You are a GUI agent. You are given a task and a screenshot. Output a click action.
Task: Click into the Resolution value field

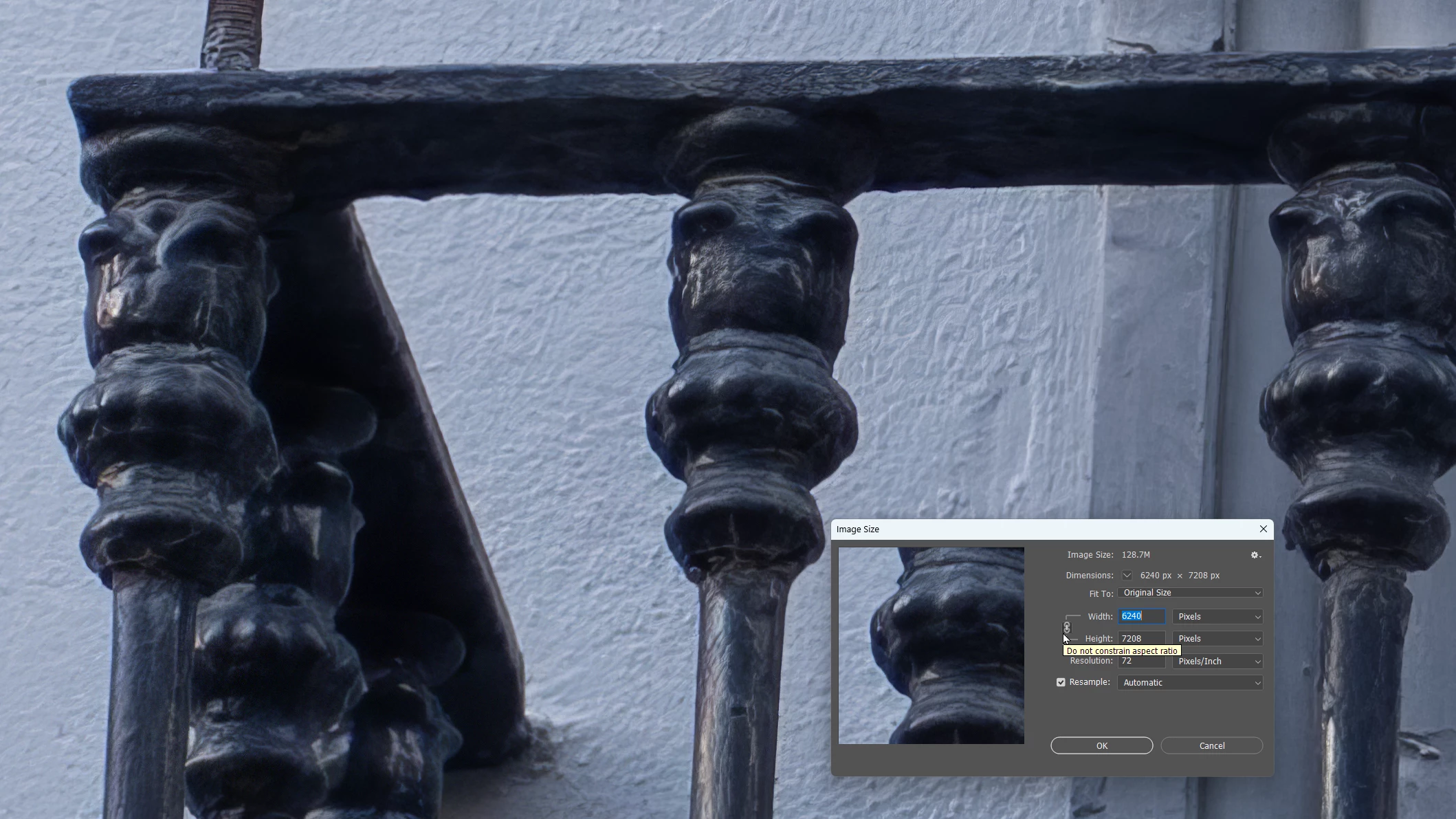(1141, 662)
